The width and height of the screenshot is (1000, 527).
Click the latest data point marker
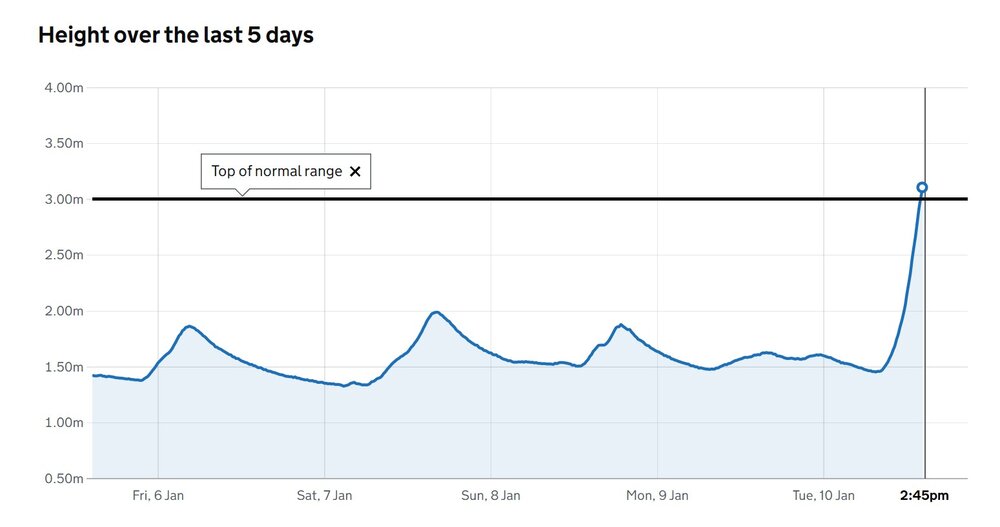[x=922, y=188]
